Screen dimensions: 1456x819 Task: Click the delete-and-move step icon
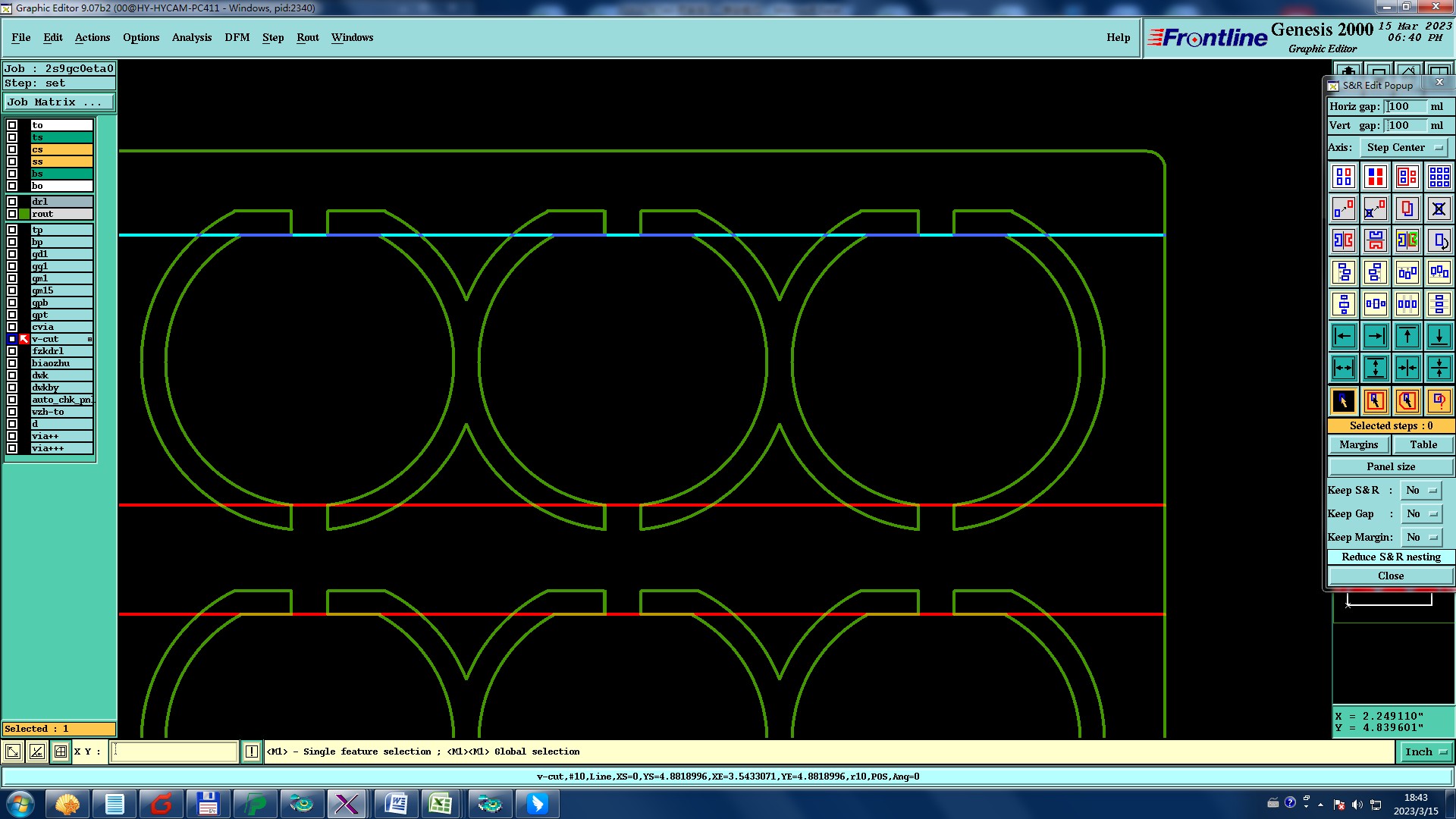1376,209
